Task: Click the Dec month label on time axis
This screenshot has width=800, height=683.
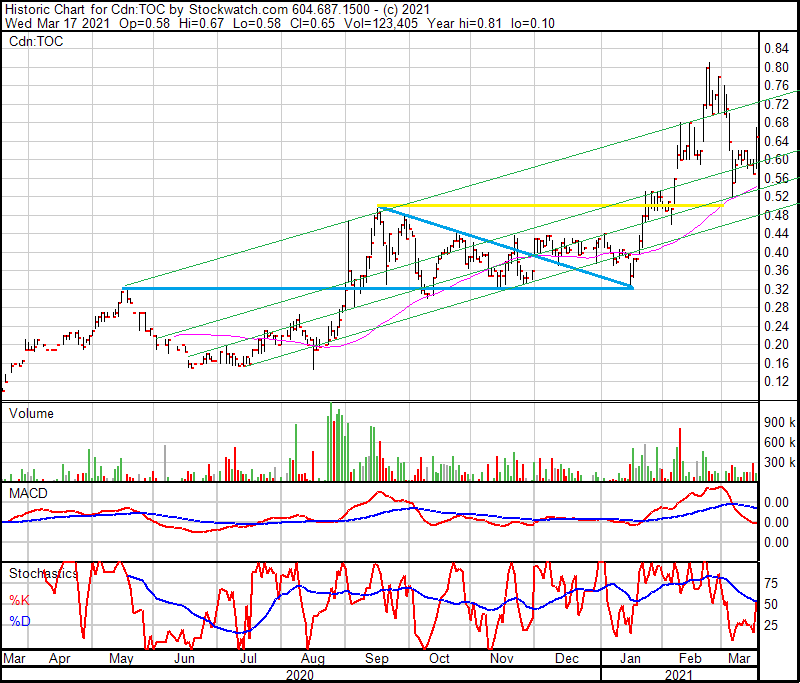Action: (x=567, y=658)
